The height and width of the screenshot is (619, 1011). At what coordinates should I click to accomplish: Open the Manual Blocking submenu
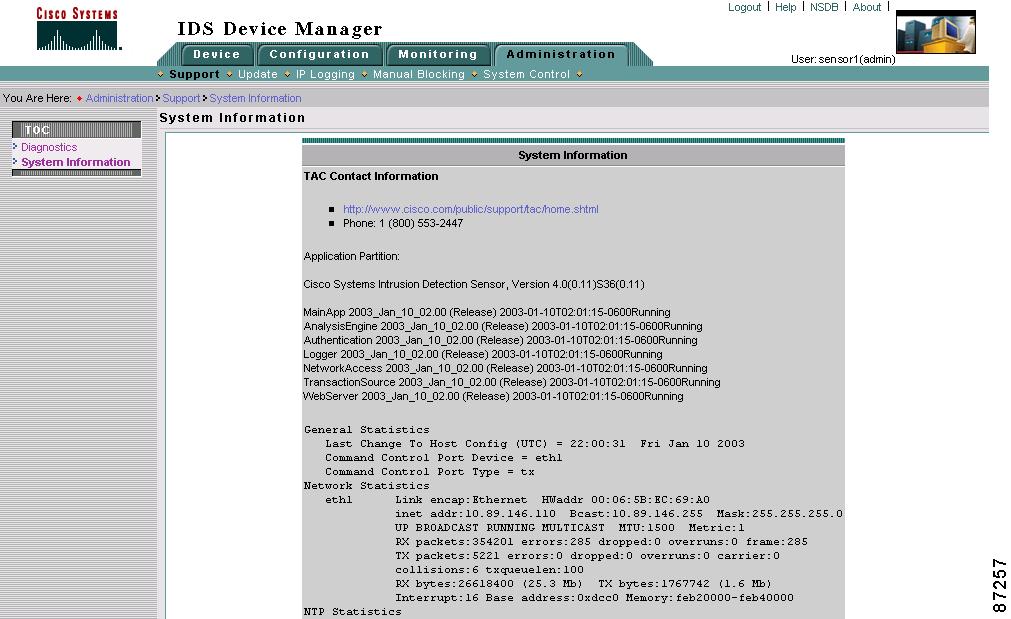point(418,74)
